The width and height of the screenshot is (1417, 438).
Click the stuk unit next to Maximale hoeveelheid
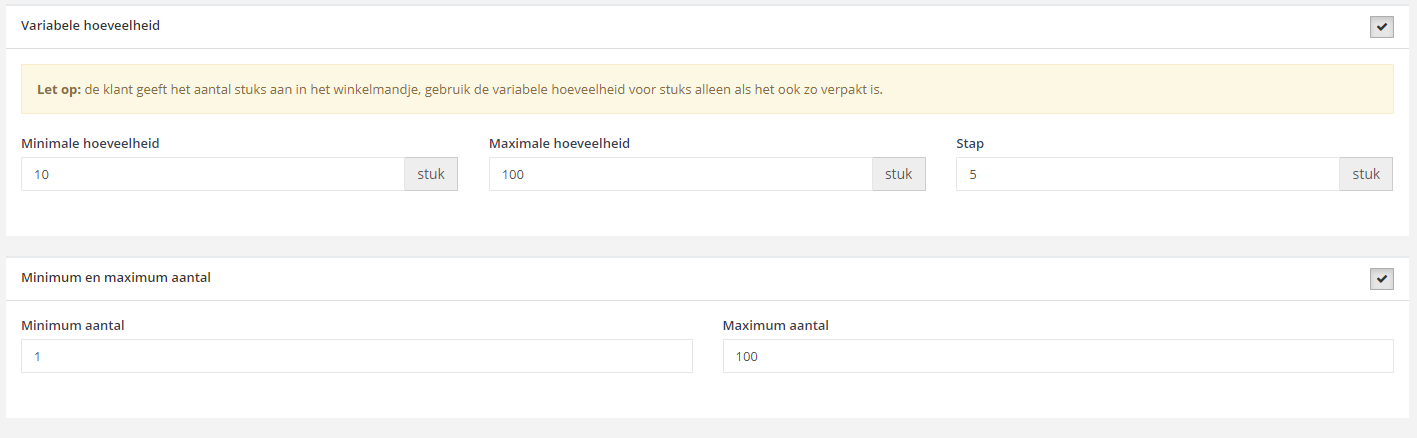[x=899, y=174]
